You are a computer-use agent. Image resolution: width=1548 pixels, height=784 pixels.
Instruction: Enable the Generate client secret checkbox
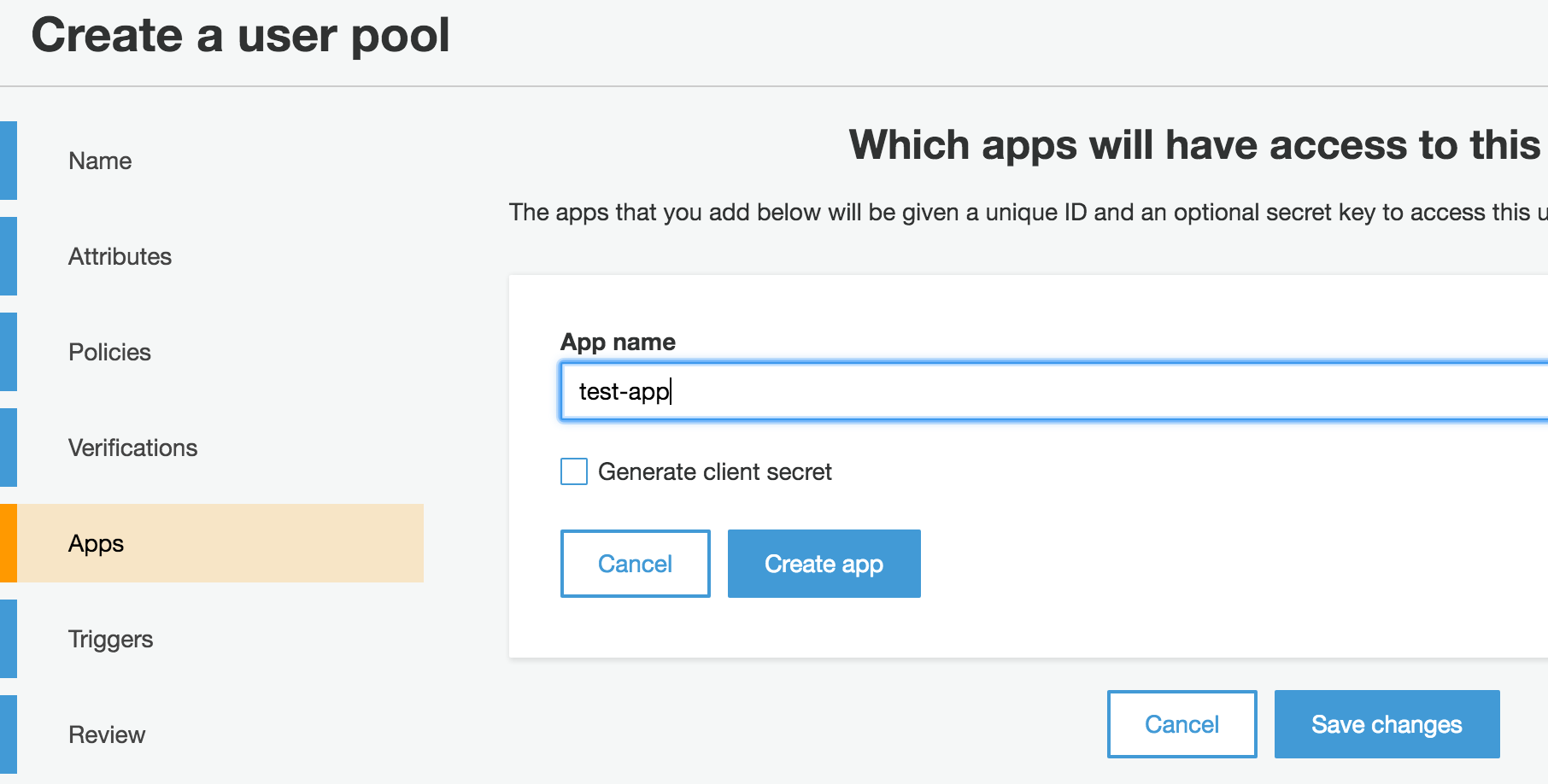pos(573,471)
